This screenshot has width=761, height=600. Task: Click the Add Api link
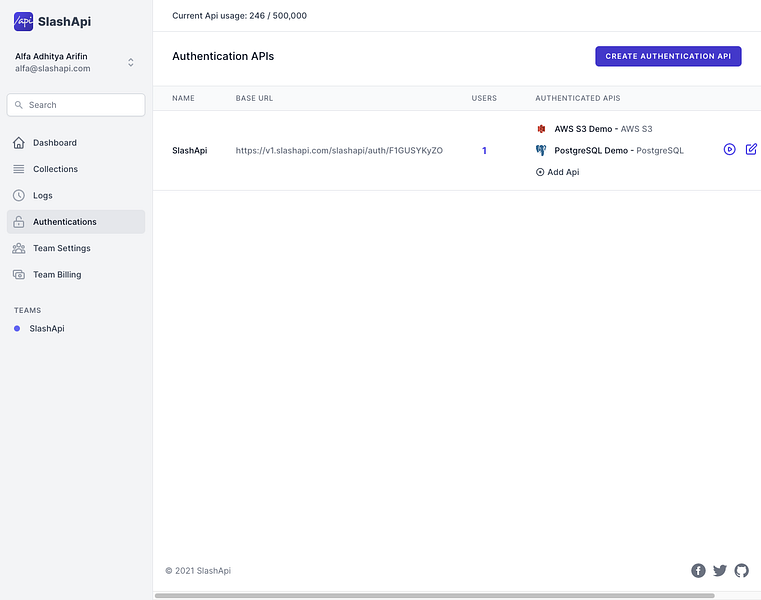[558, 172]
